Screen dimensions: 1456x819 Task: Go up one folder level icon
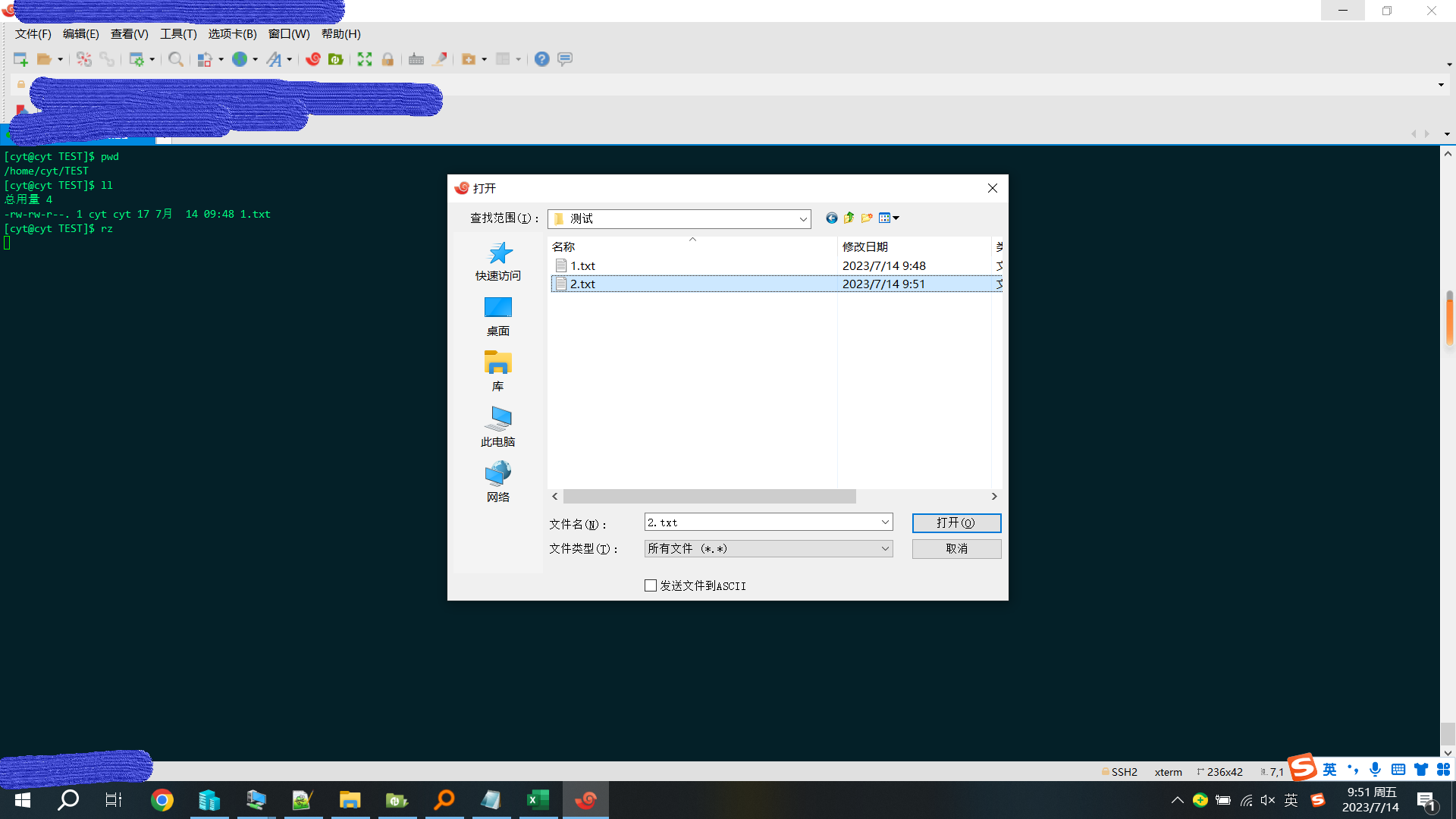pyautogui.click(x=849, y=218)
